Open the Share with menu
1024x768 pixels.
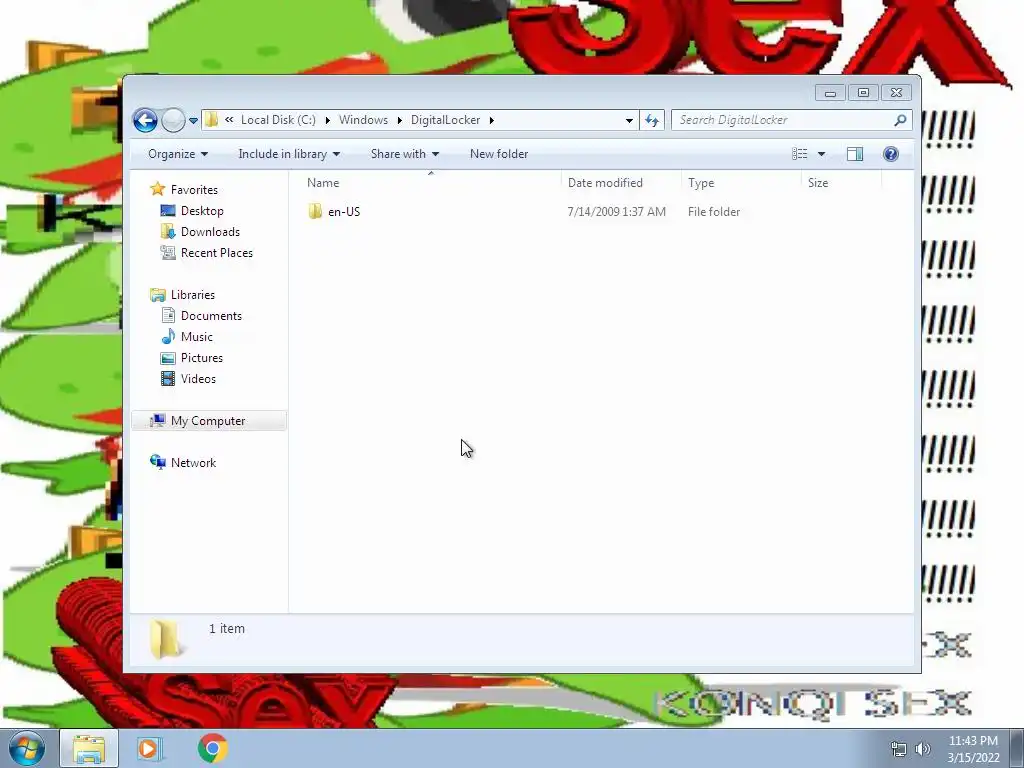coord(405,154)
